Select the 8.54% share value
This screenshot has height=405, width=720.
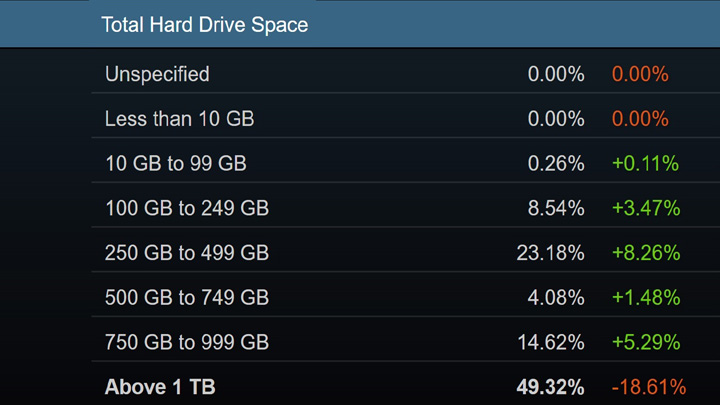(555, 208)
